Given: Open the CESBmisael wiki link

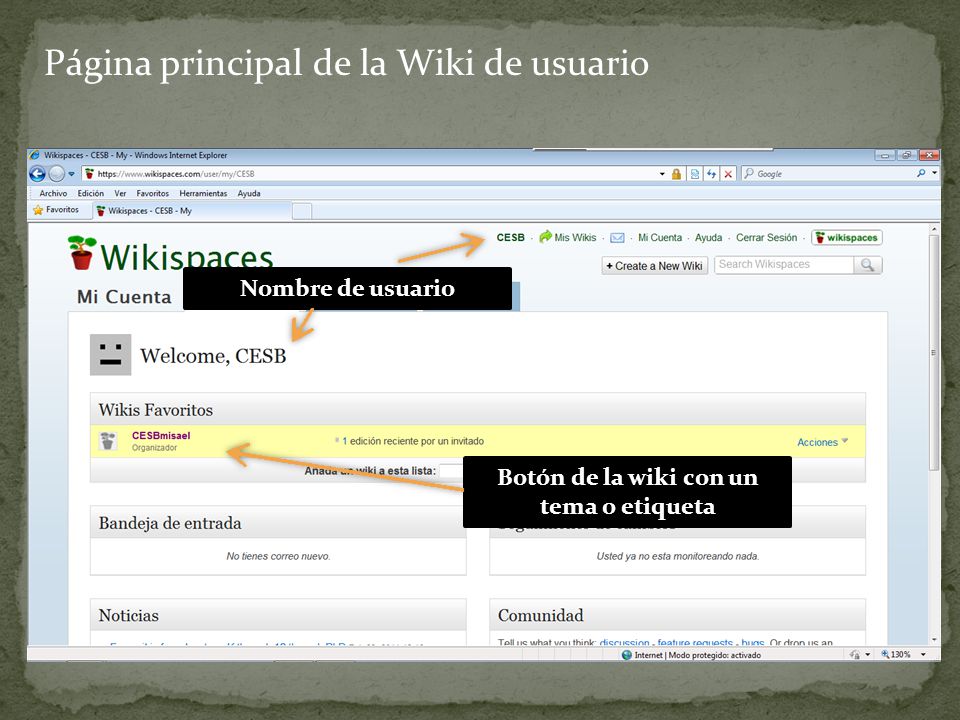Looking at the screenshot, I should (x=161, y=435).
